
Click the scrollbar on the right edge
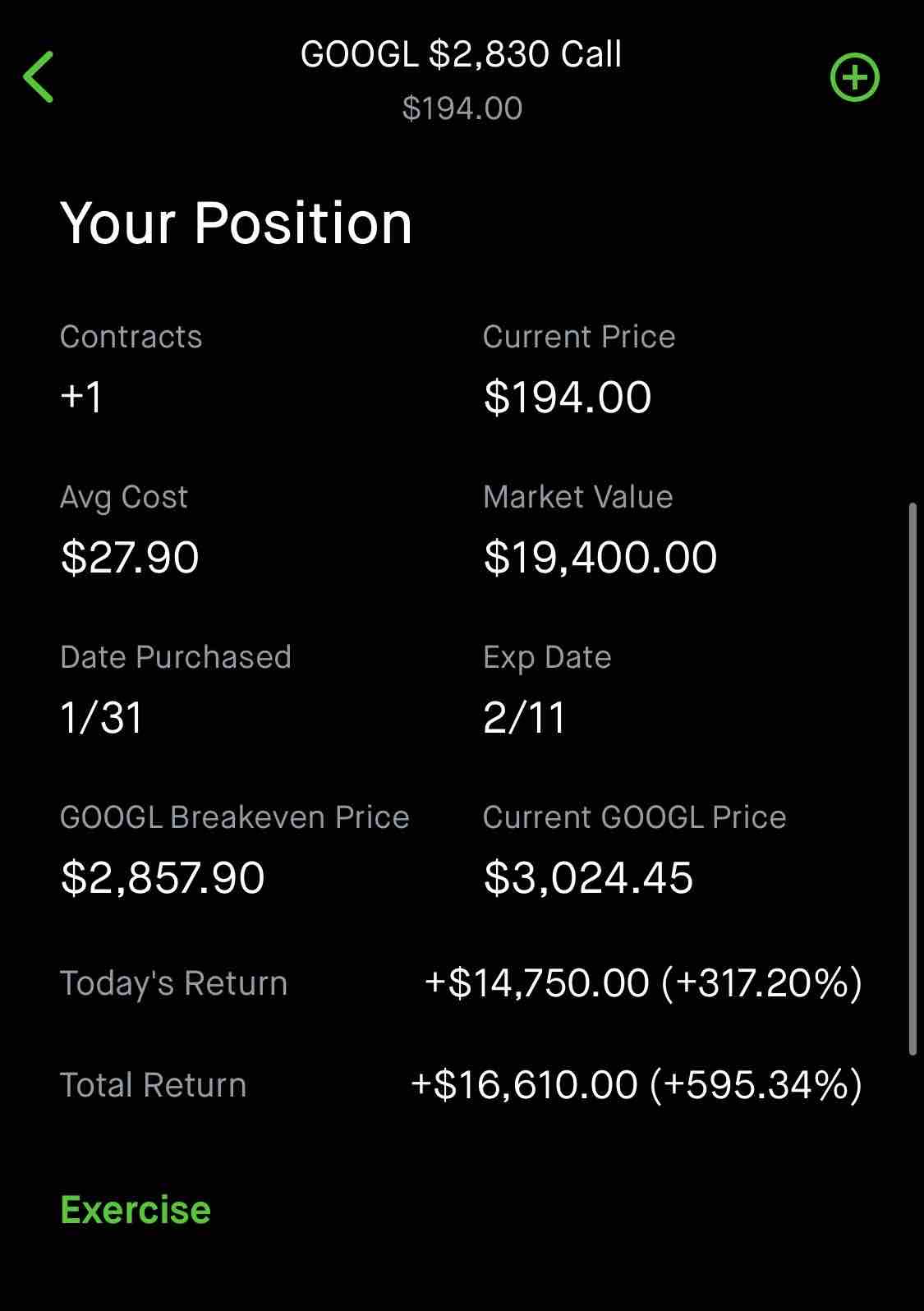point(912,779)
